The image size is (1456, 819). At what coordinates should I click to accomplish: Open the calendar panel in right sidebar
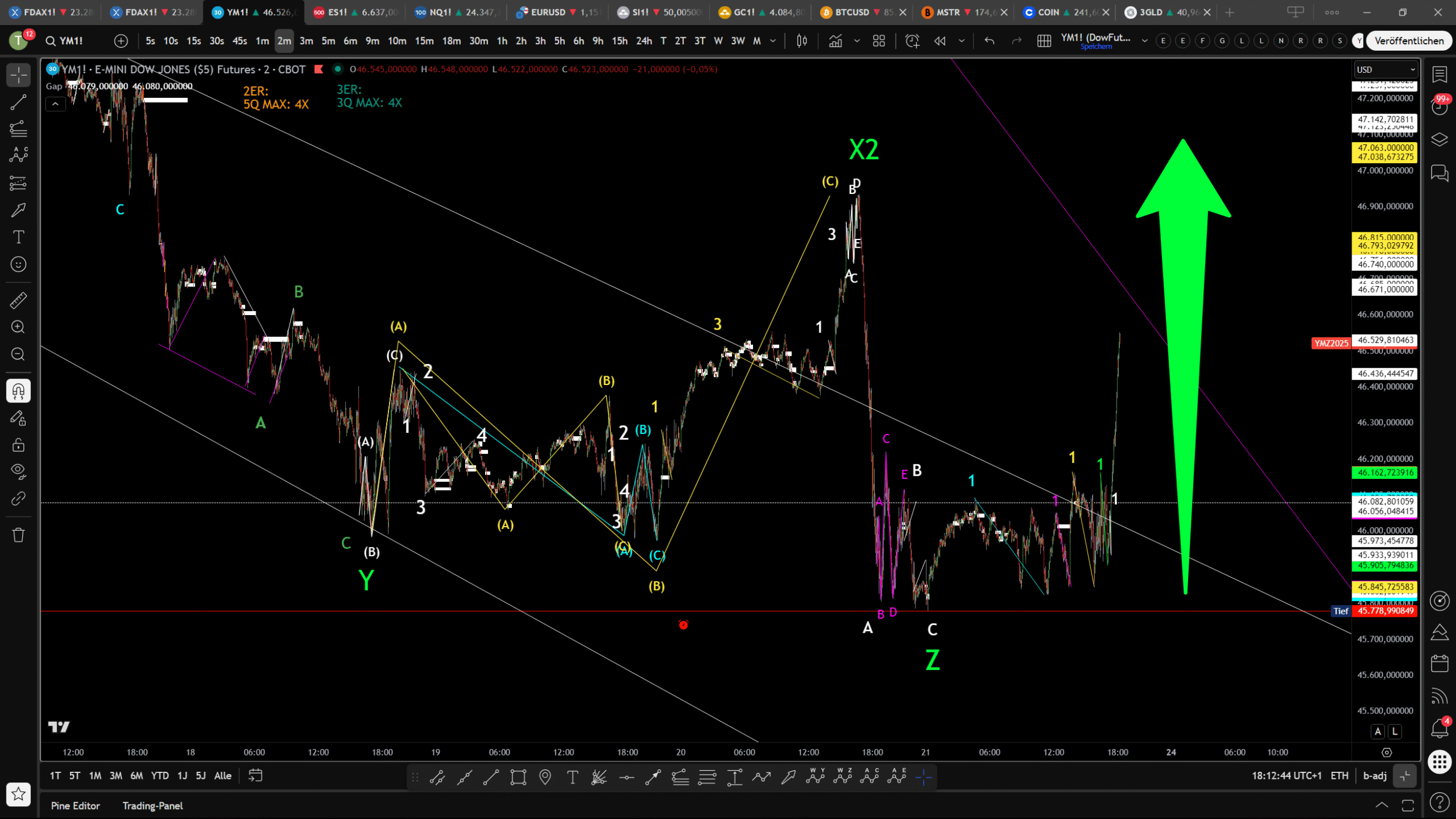click(x=1440, y=663)
